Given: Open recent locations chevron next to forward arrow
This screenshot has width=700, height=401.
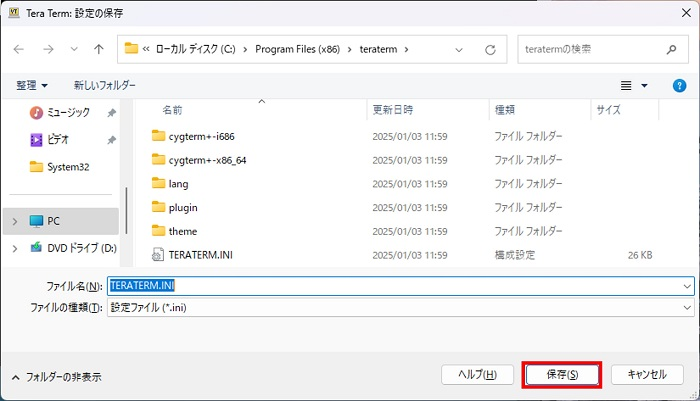Looking at the screenshot, I should 74,49.
